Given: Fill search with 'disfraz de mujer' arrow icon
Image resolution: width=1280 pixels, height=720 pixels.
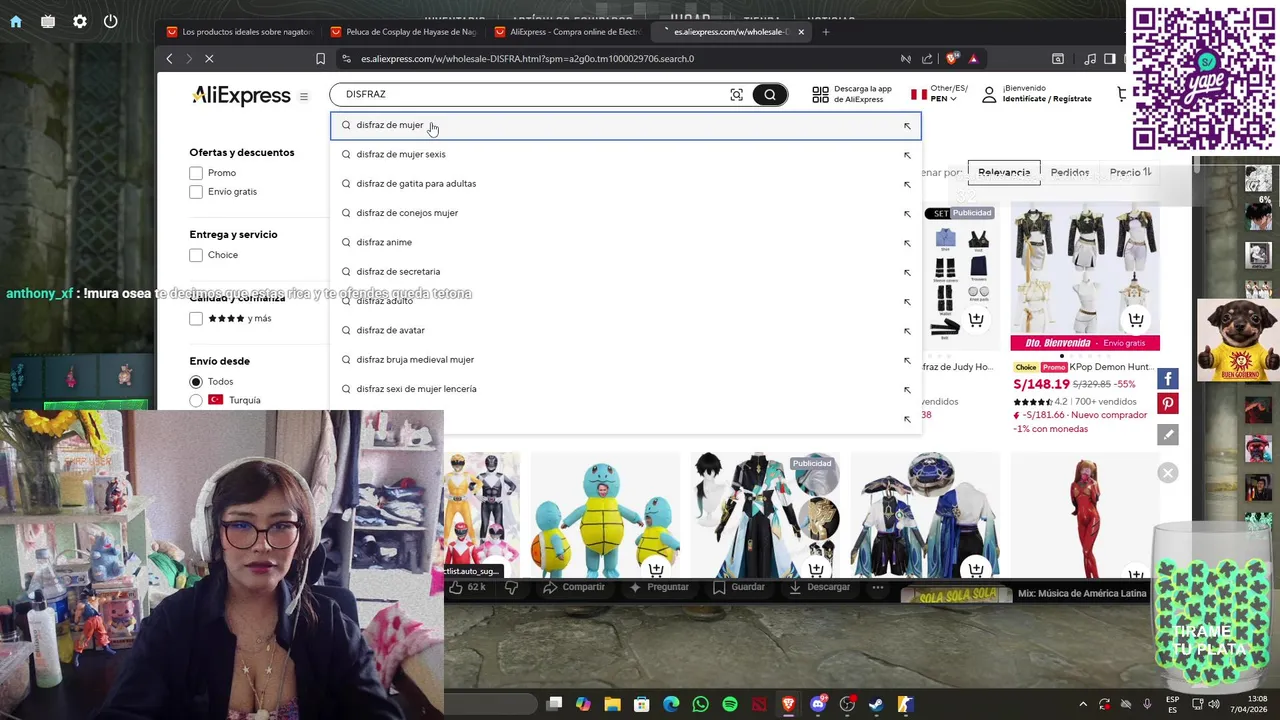Looking at the screenshot, I should pos(907,126).
